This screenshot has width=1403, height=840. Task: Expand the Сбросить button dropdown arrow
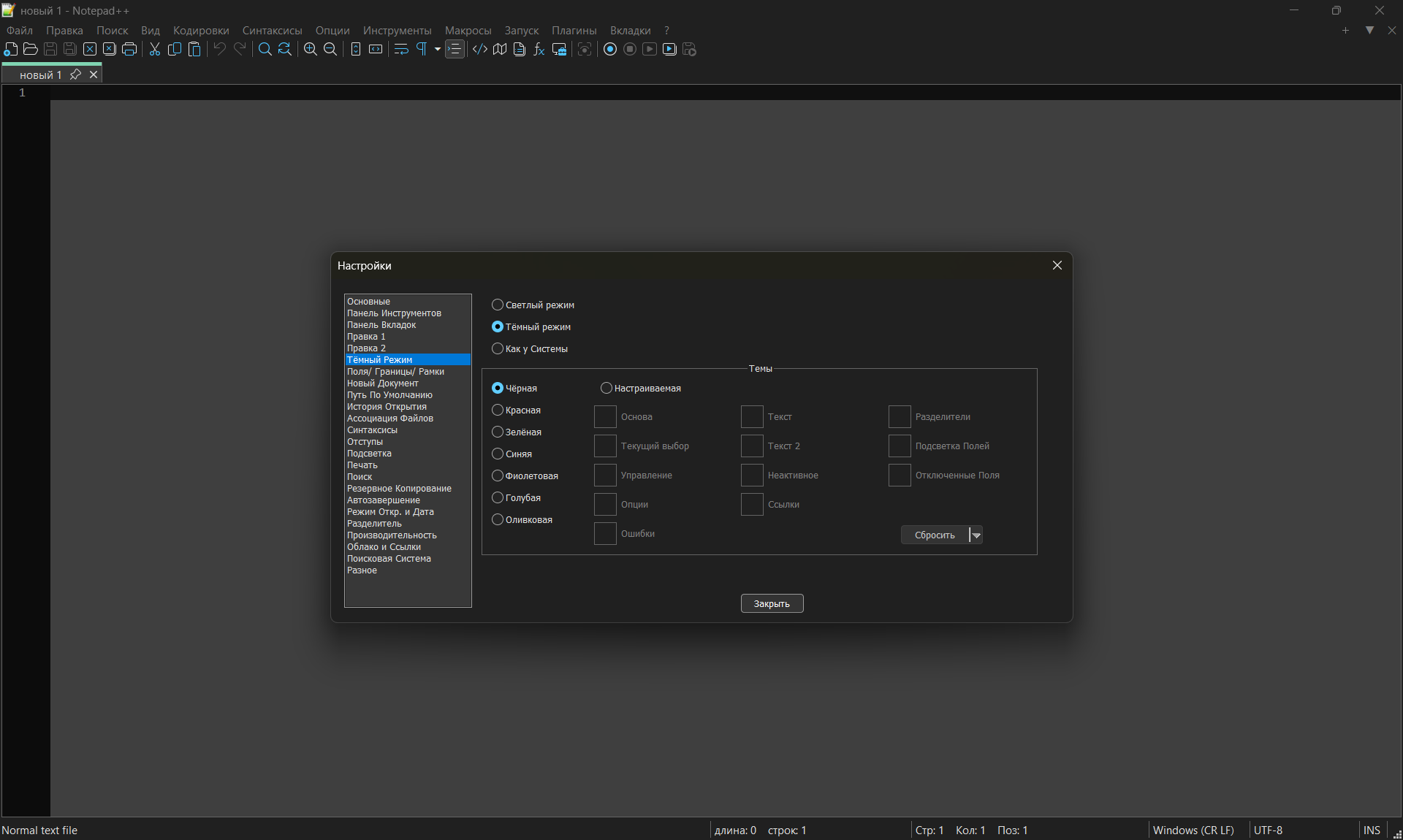pos(976,535)
